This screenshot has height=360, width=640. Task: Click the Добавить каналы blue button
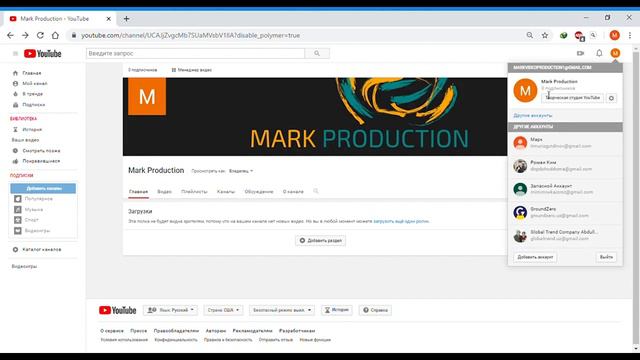coord(43,189)
